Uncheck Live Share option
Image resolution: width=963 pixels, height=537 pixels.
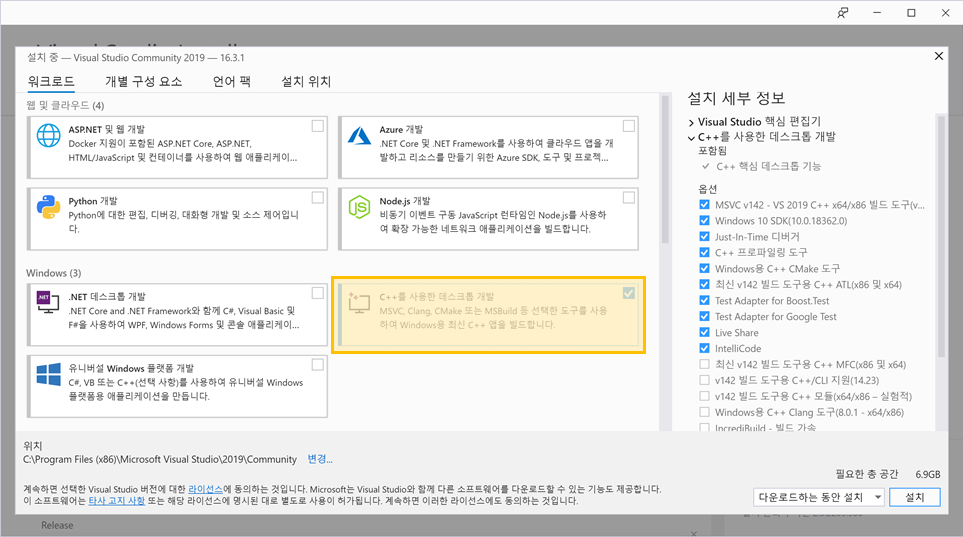tap(704, 332)
